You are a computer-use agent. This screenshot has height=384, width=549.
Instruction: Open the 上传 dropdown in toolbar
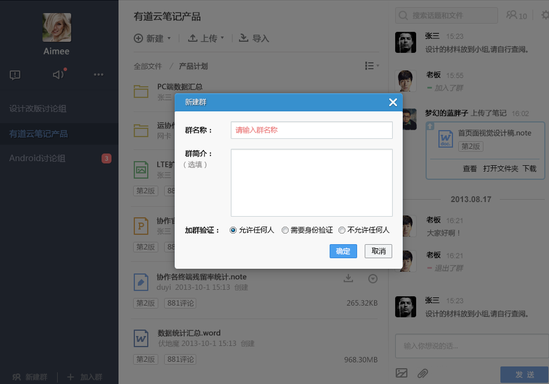coord(206,38)
